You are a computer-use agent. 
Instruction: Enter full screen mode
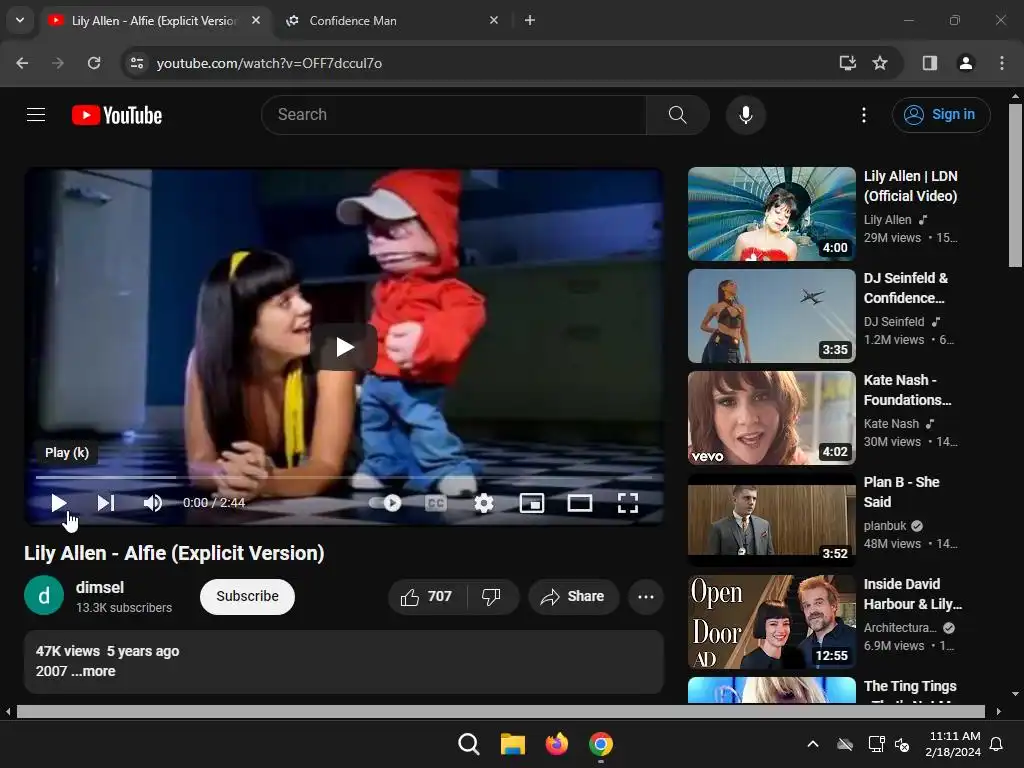coord(628,503)
